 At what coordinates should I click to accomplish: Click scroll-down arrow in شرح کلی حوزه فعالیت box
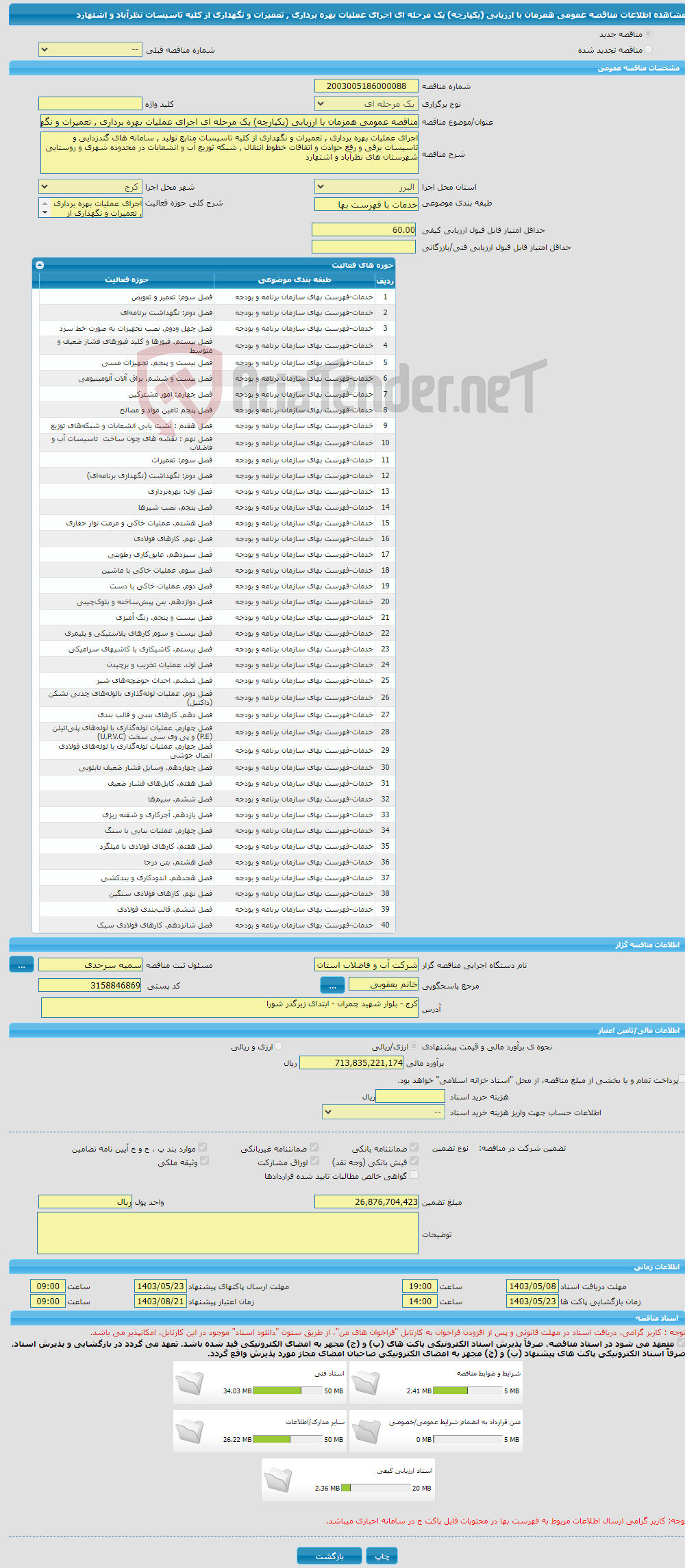(x=45, y=213)
